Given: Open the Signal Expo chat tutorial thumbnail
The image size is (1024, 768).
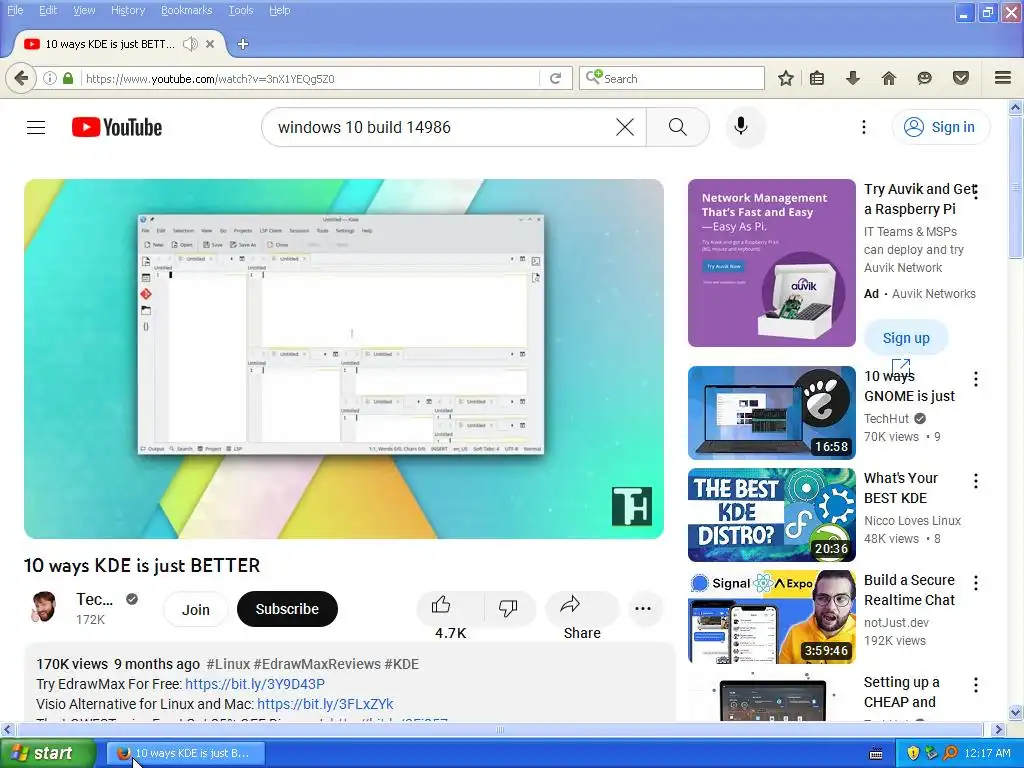Looking at the screenshot, I should pos(771,616).
